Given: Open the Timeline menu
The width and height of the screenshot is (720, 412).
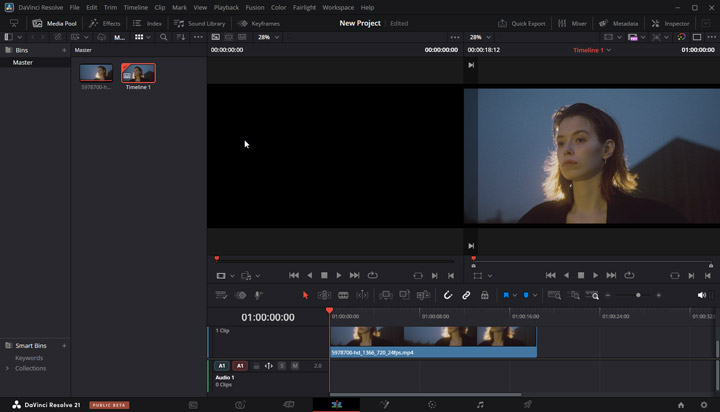Looking at the screenshot, I should coord(135,7).
